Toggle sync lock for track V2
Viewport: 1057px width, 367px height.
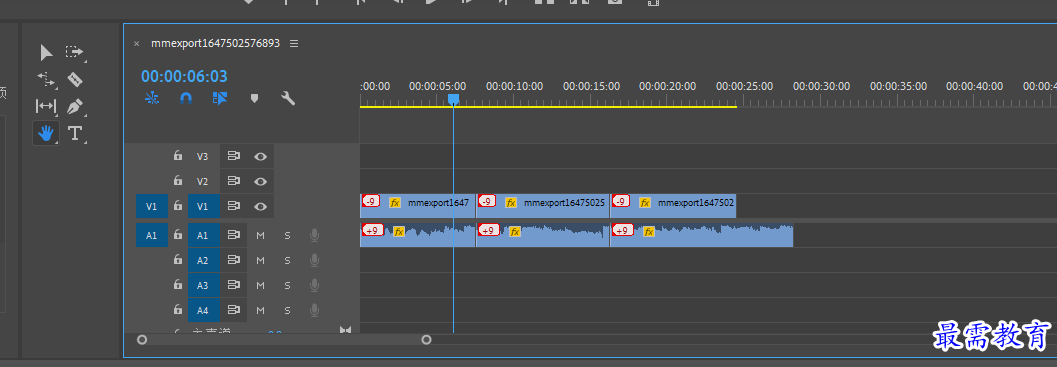[234, 181]
